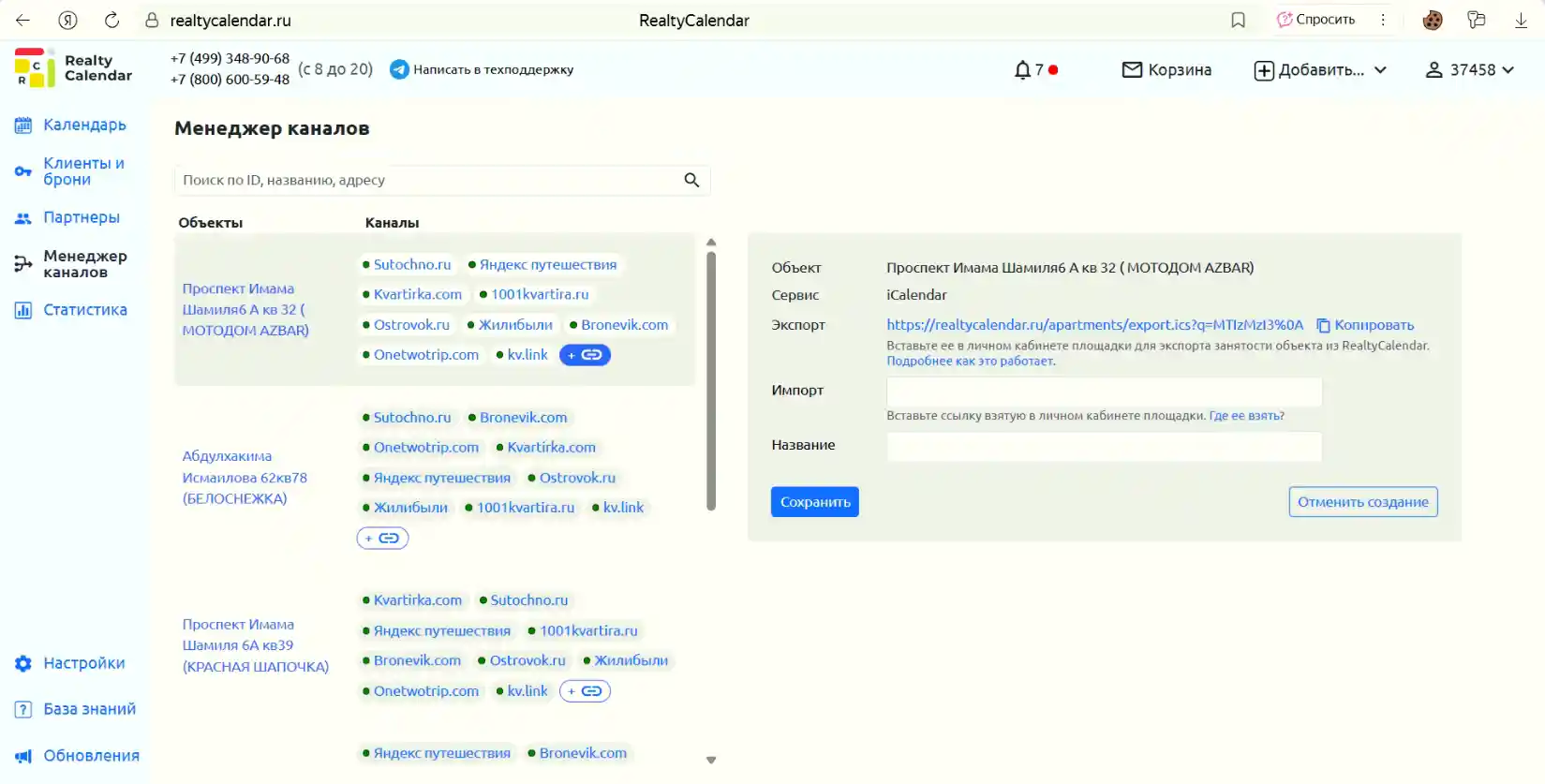The height and width of the screenshot is (784, 1545).
Task: Click the objects list scroll up arrow
Action: pyautogui.click(x=711, y=242)
